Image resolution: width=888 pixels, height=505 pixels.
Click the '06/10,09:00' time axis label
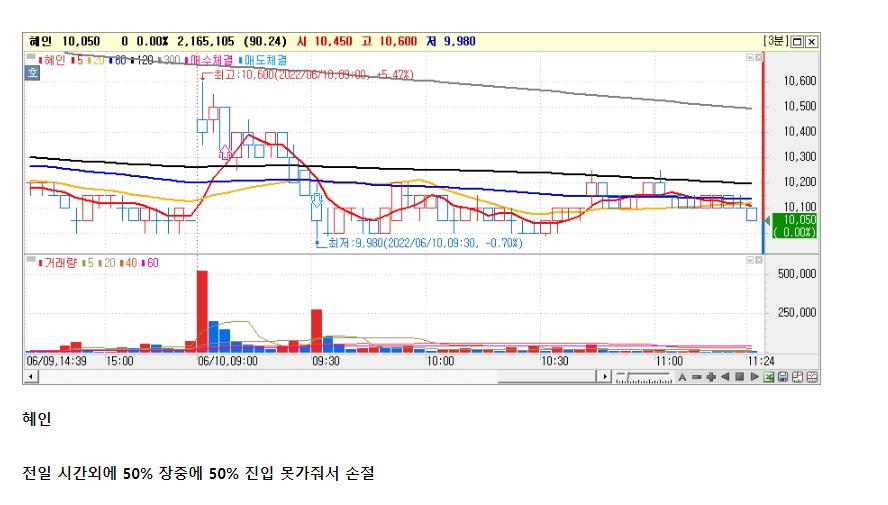[228, 361]
